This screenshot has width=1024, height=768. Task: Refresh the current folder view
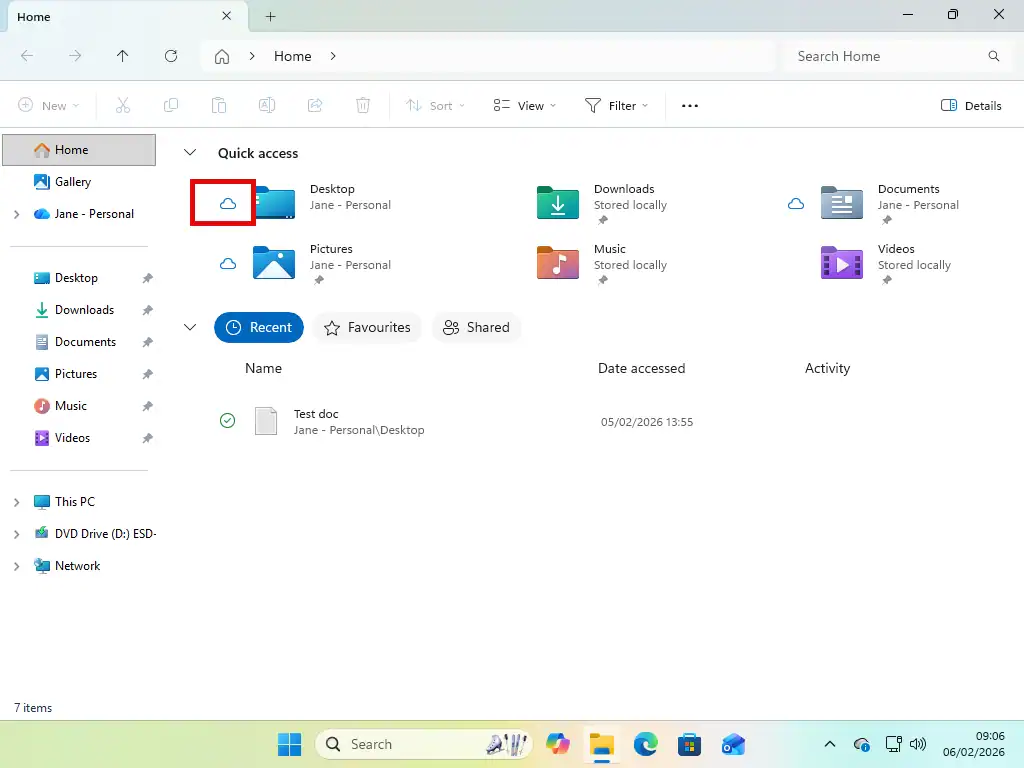tap(171, 56)
